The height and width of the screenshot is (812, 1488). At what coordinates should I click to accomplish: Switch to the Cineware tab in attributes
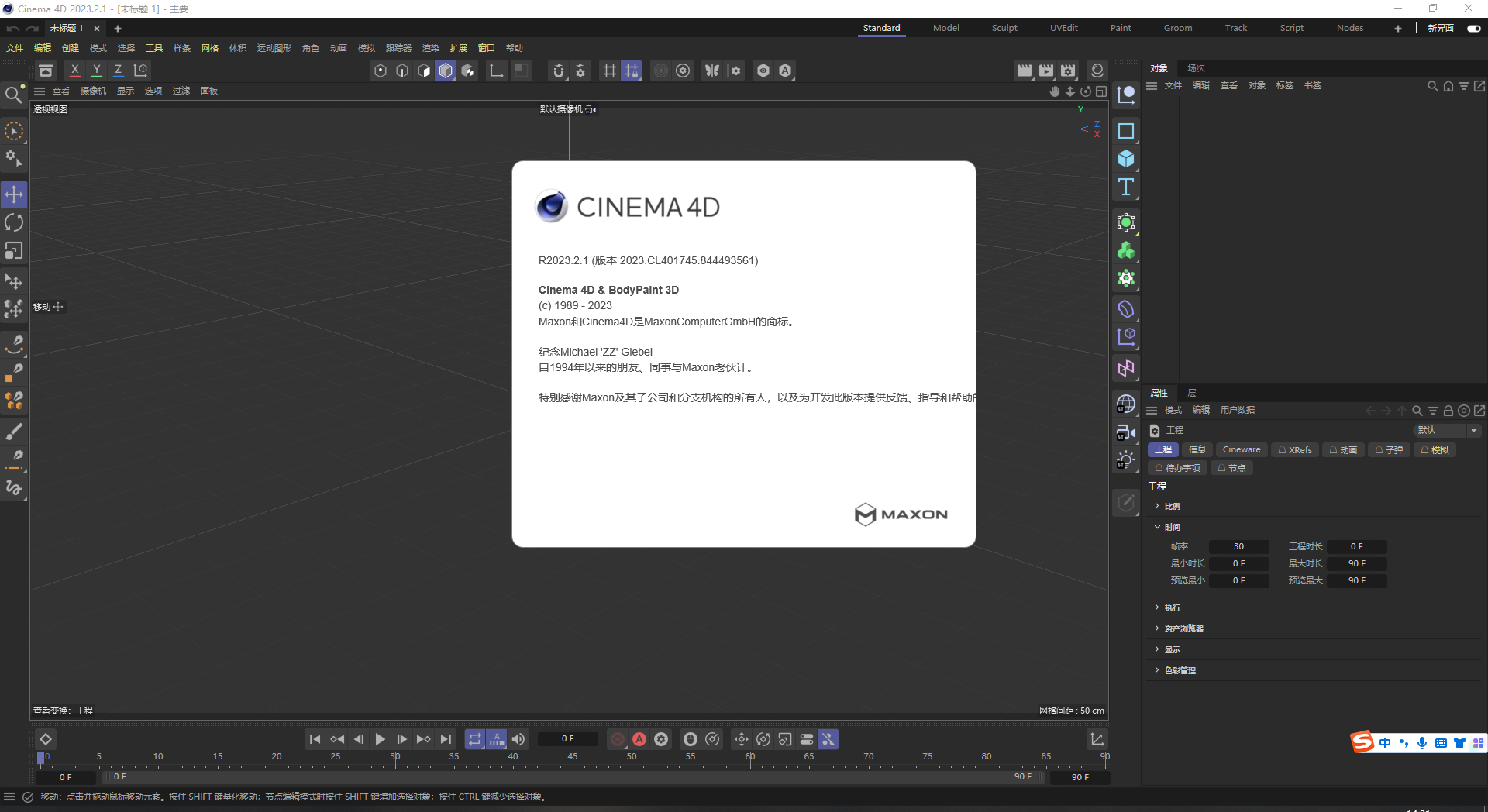point(1241,449)
